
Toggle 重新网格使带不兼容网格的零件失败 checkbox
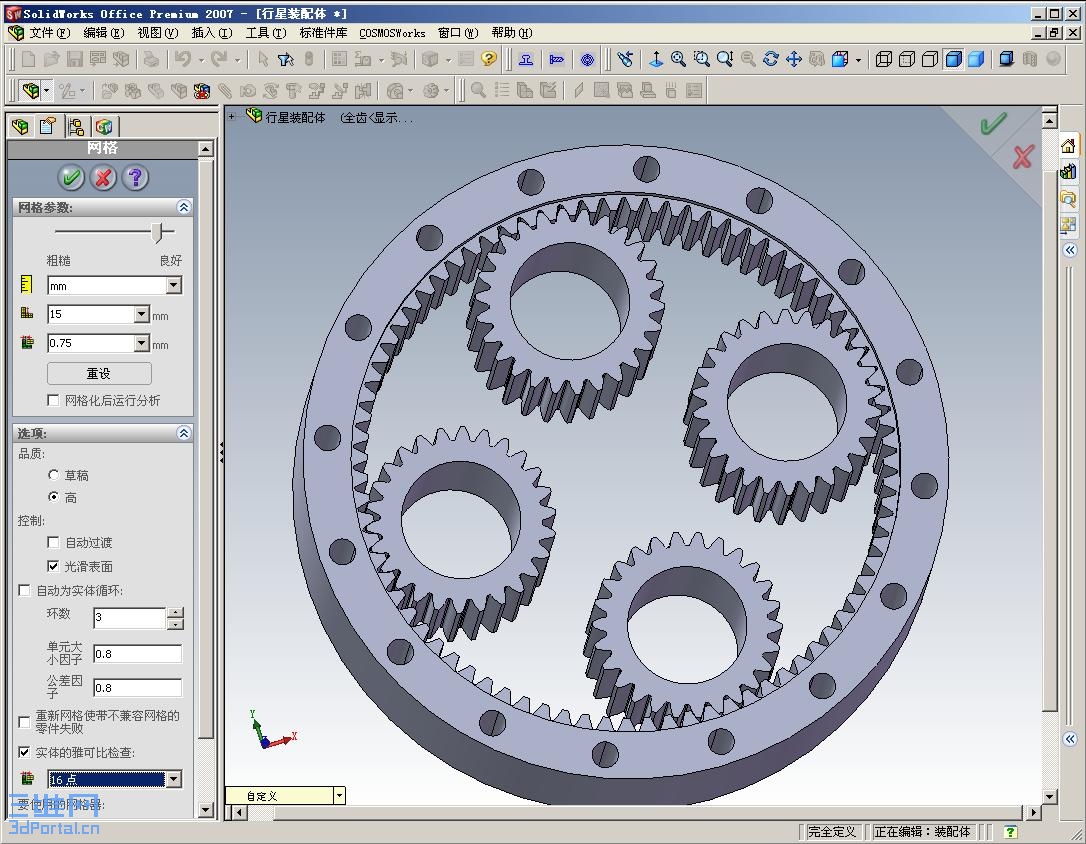[x=24, y=721]
